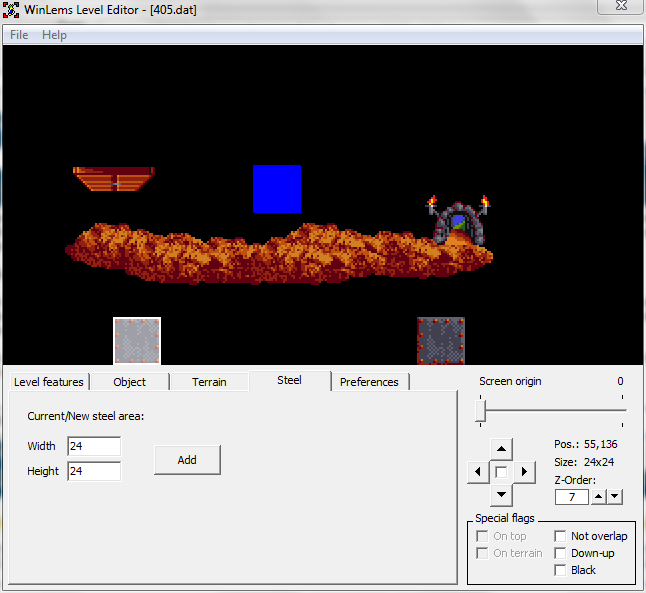Click the Z-Order value field
Image resolution: width=646 pixels, height=593 pixels.
click(572, 497)
